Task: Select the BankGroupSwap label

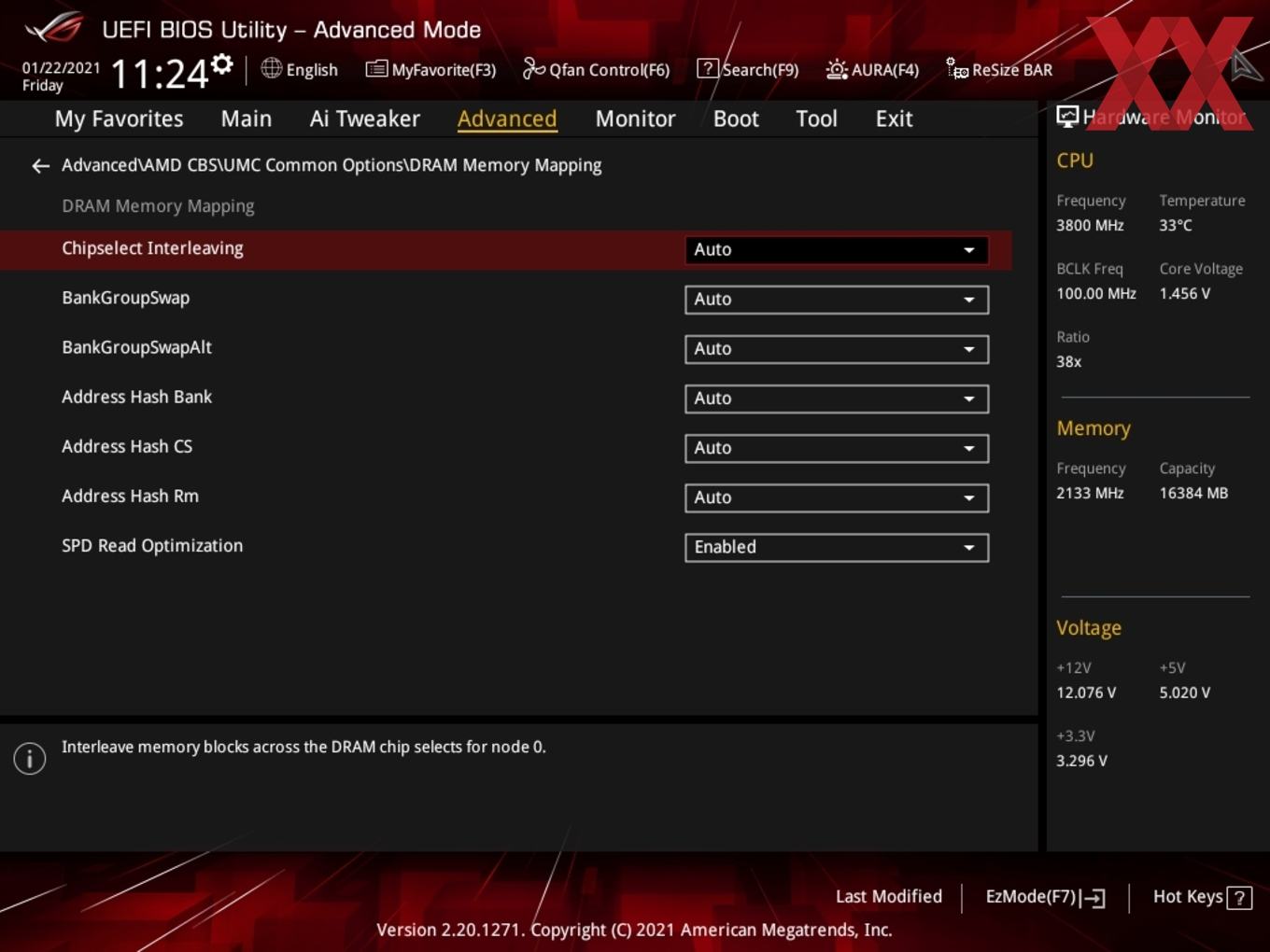Action: point(125,298)
